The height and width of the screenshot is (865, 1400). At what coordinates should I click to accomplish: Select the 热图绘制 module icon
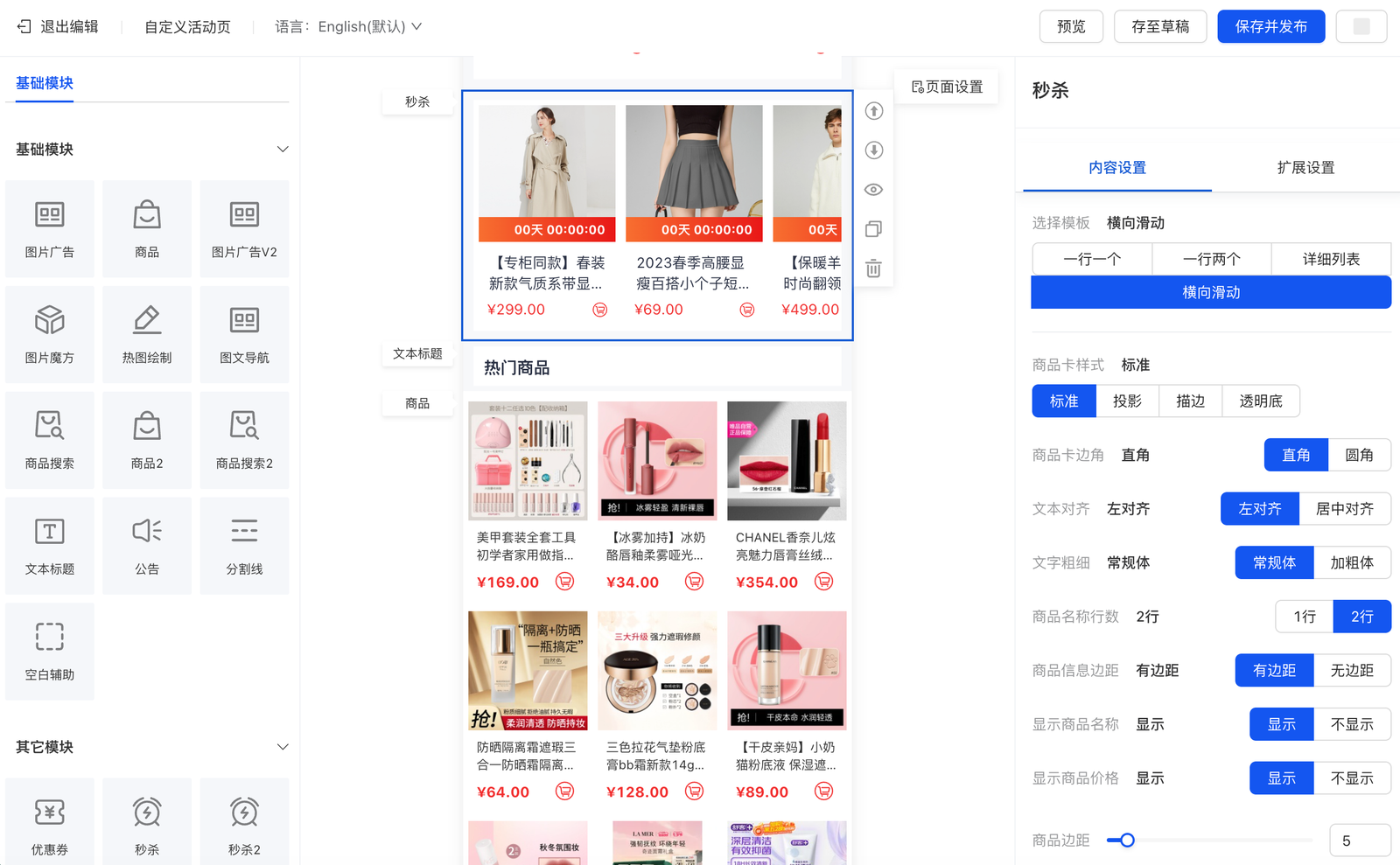tap(147, 333)
